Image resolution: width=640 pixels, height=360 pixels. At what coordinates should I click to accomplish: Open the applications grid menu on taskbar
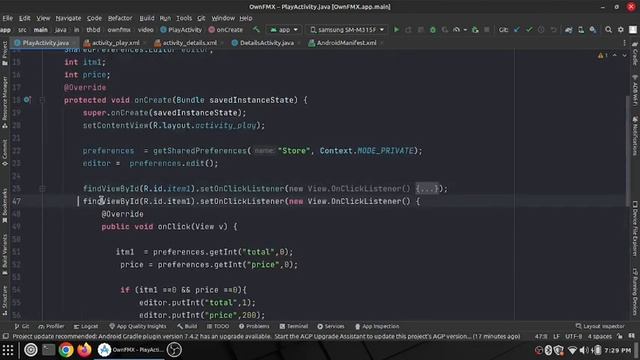[x=8, y=350]
